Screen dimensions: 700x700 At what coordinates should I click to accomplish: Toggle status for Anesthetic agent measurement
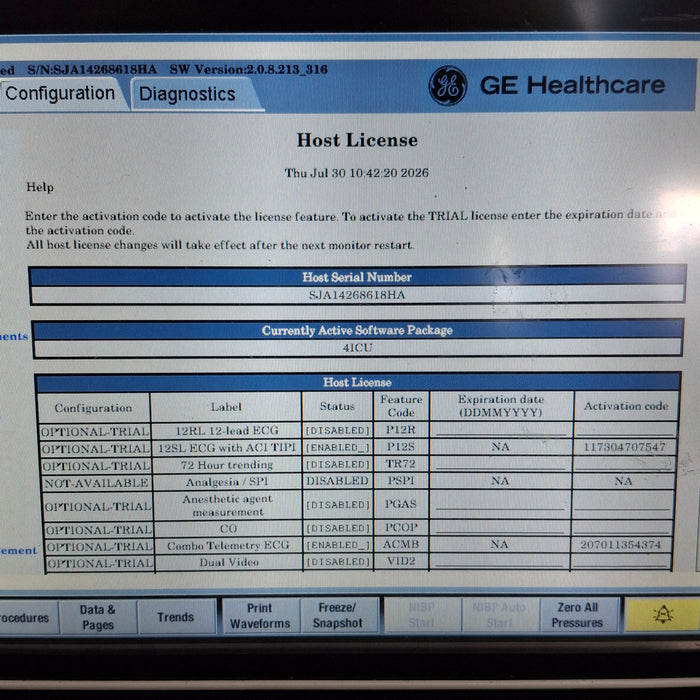click(x=338, y=504)
